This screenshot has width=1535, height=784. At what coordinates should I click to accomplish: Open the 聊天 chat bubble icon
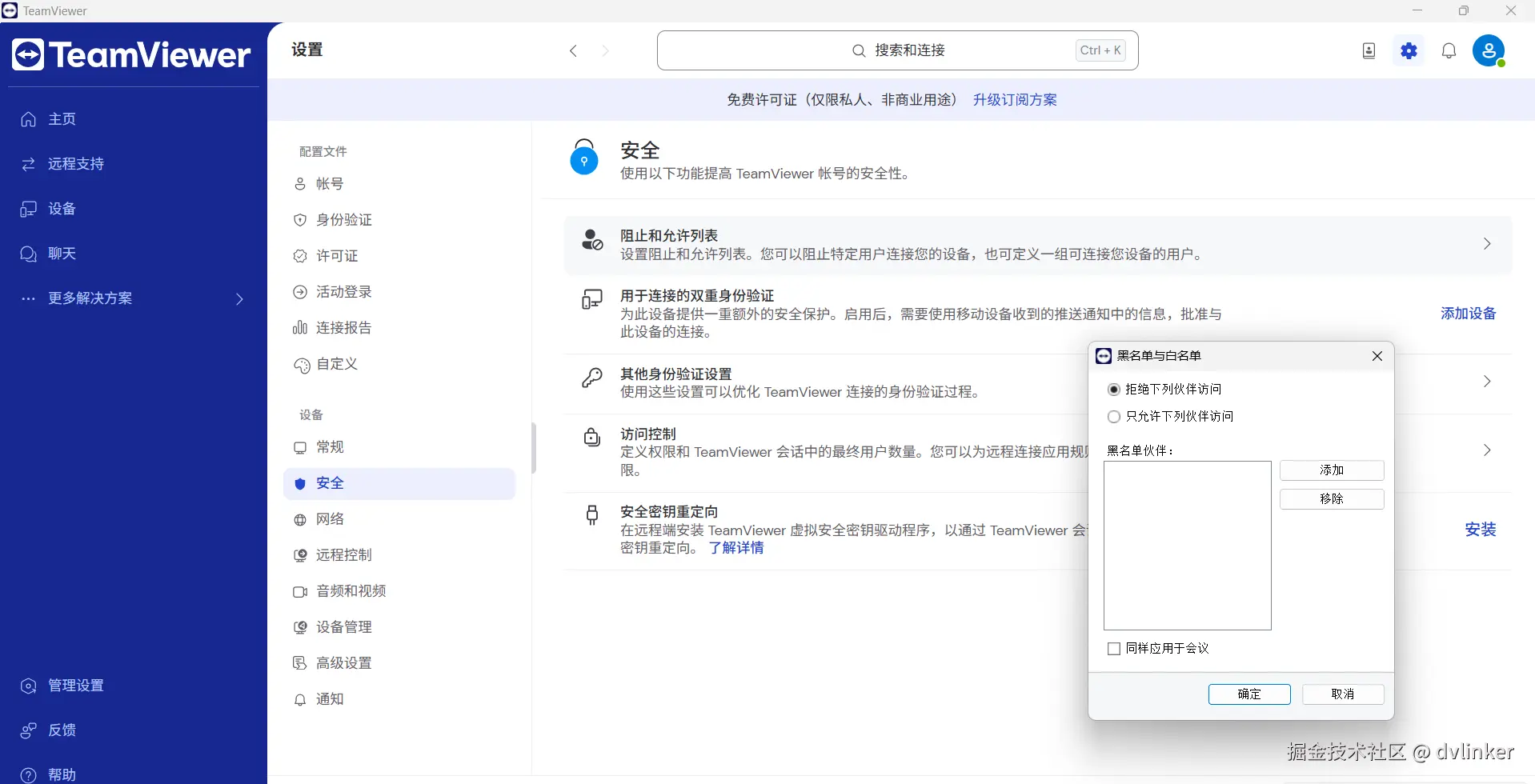point(29,254)
